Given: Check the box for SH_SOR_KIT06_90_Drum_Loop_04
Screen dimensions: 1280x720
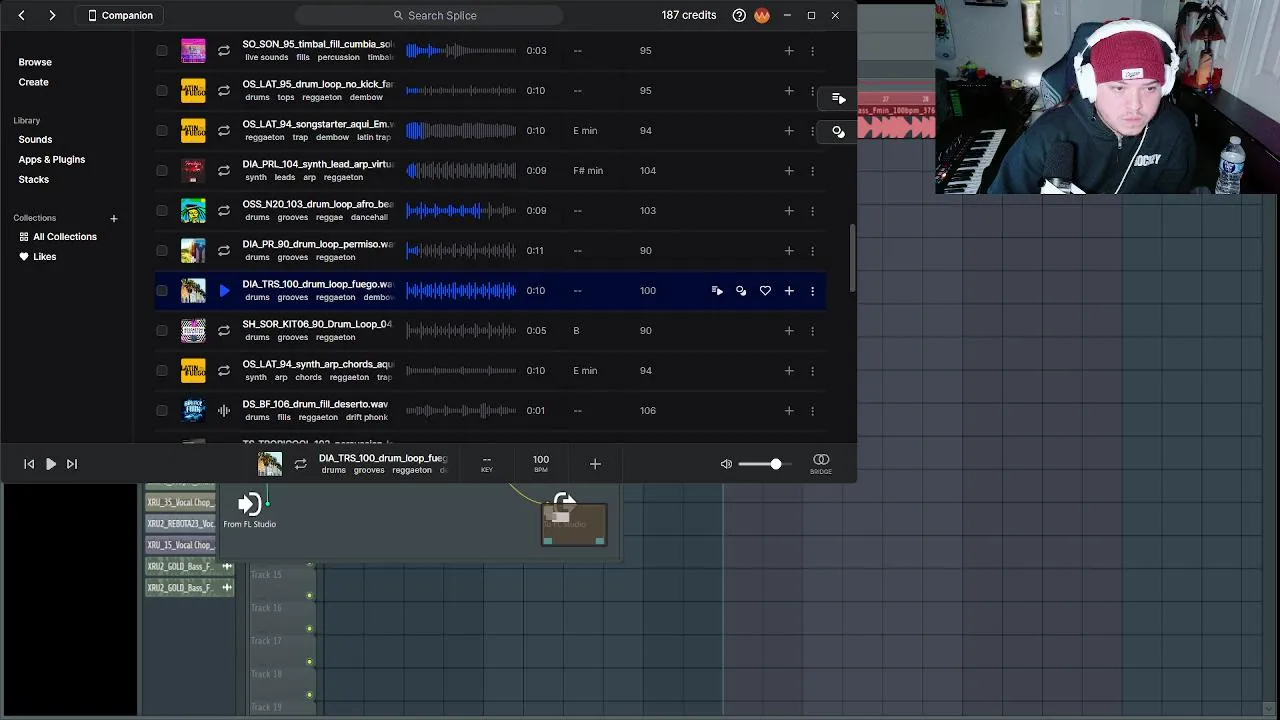Looking at the screenshot, I should (x=162, y=330).
